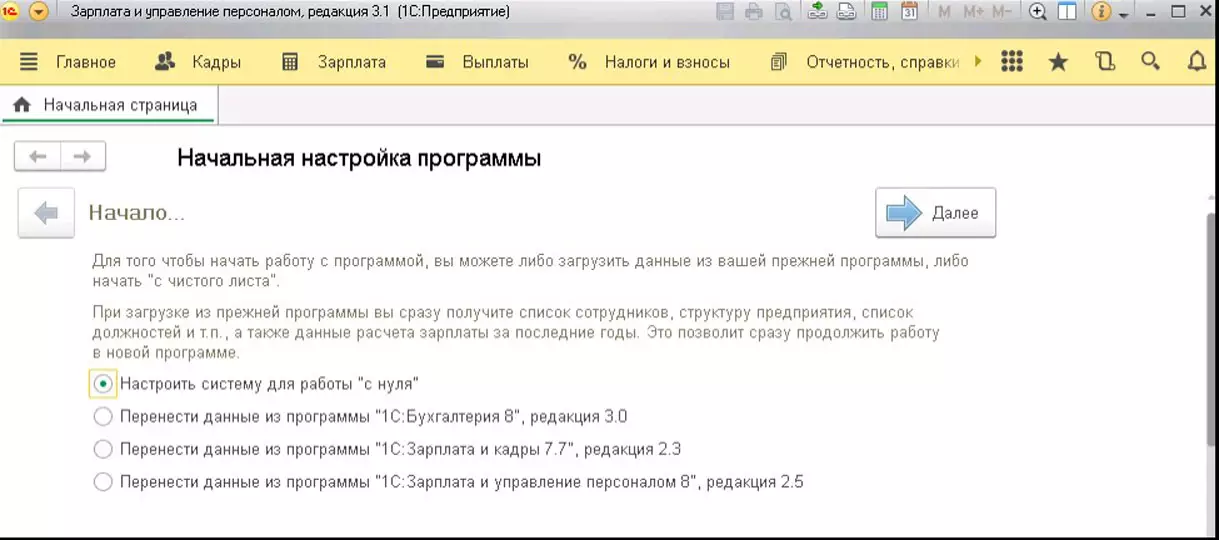
Task: Click the Зарплата table icon
Action: tap(290, 61)
